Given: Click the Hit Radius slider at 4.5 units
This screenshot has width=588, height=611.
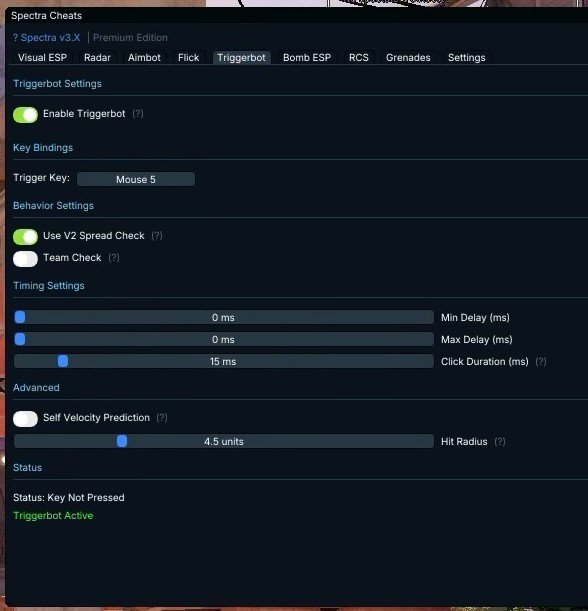Looking at the screenshot, I should pyautogui.click(x=224, y=441).
